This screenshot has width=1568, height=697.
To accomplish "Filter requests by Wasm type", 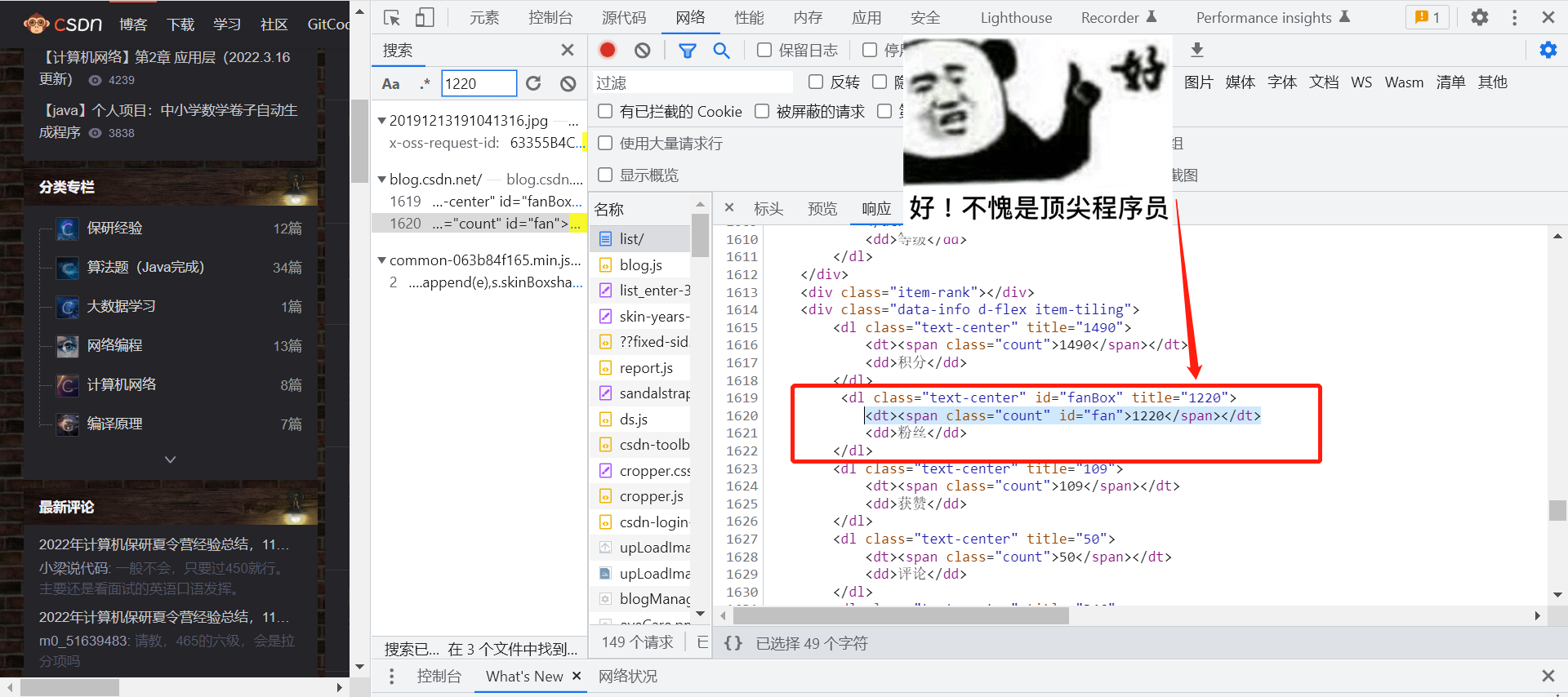I will [1404, 82].
